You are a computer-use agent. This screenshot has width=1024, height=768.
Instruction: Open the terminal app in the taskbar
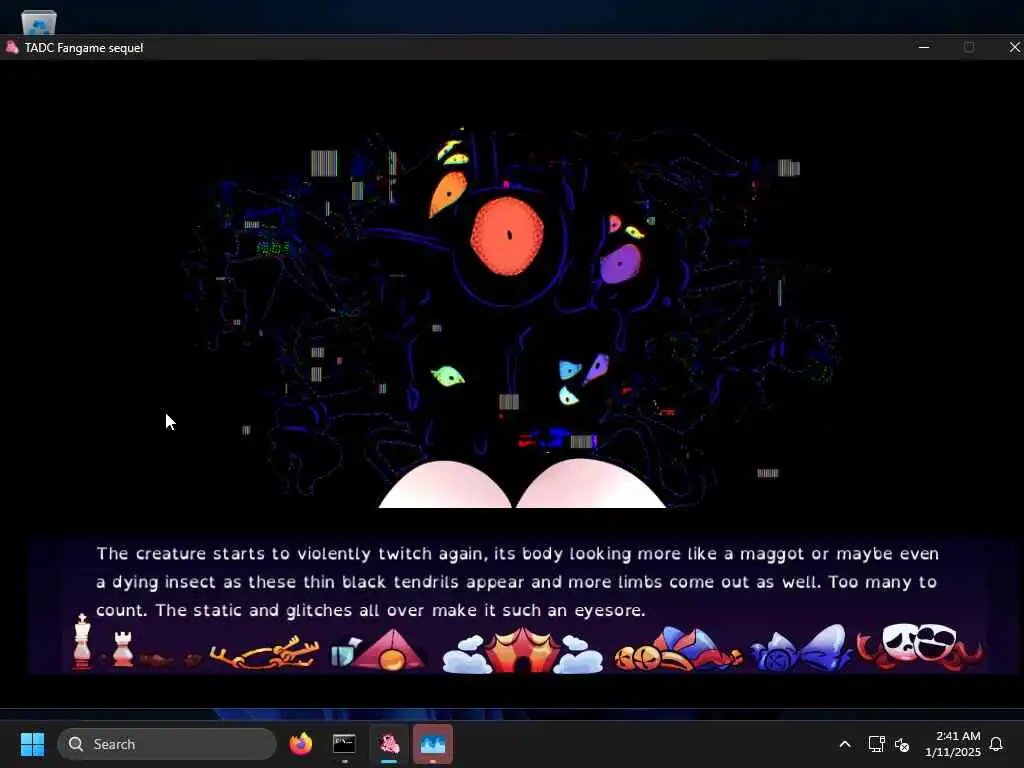click(344, 744)
